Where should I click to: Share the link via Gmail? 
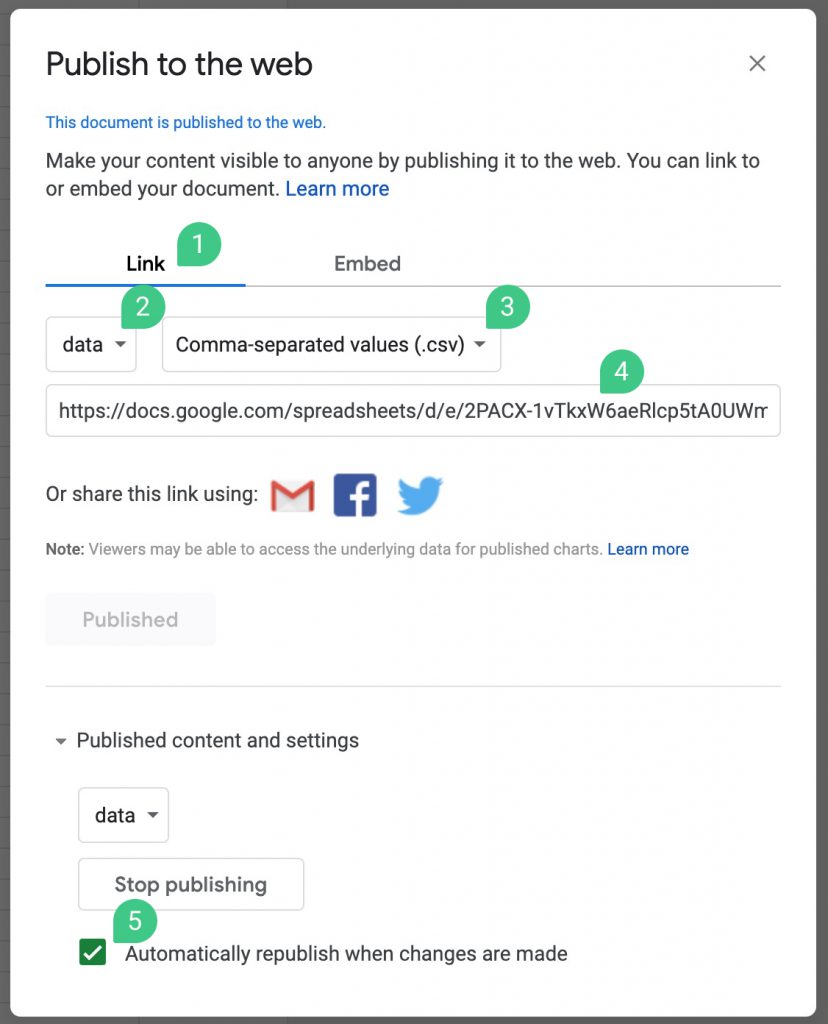(291, 494)
